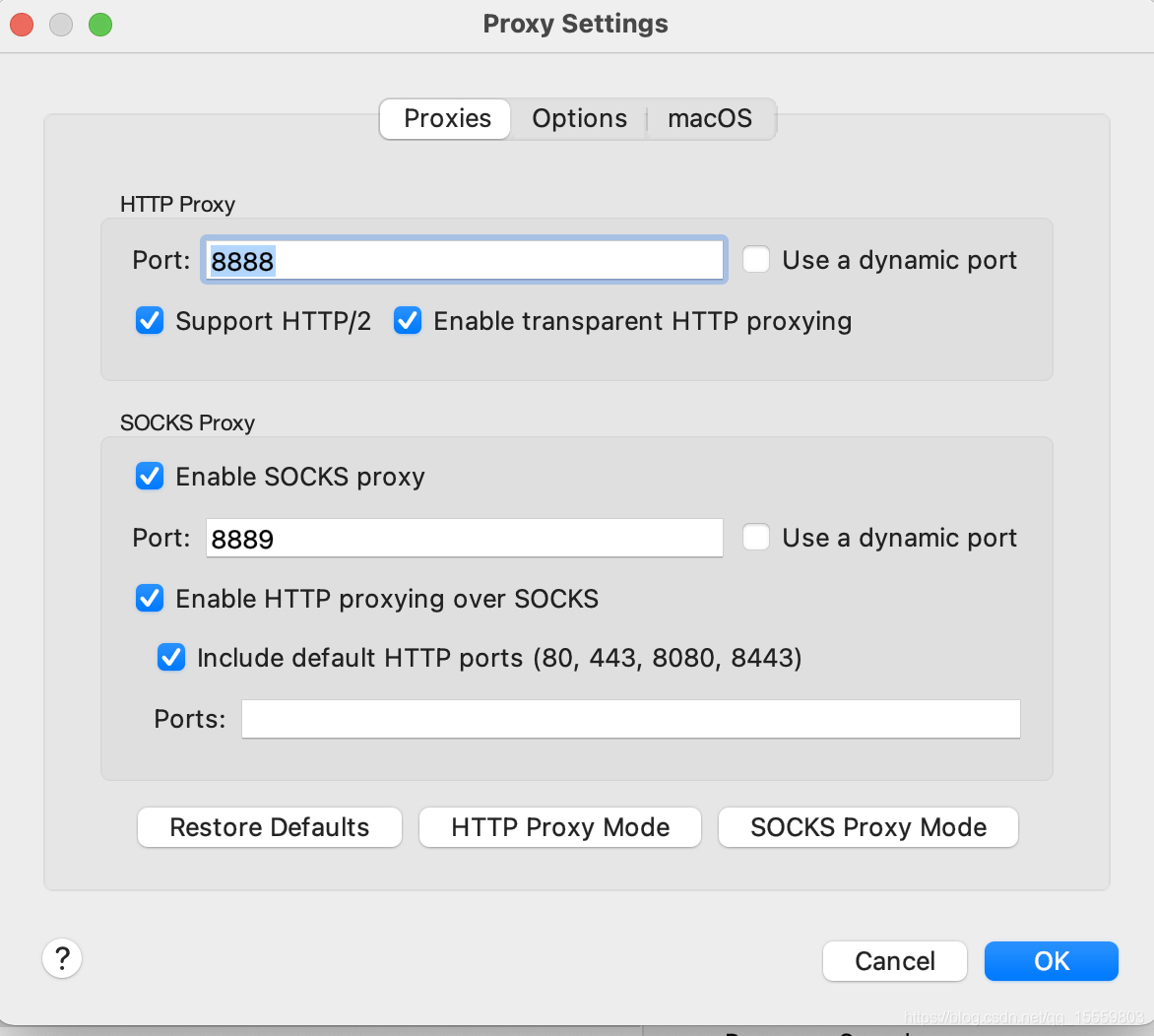Disable transparent HTTP proxying checkbox
Viewport: 1154px width, 1036px height.
(x=408, y=321)
